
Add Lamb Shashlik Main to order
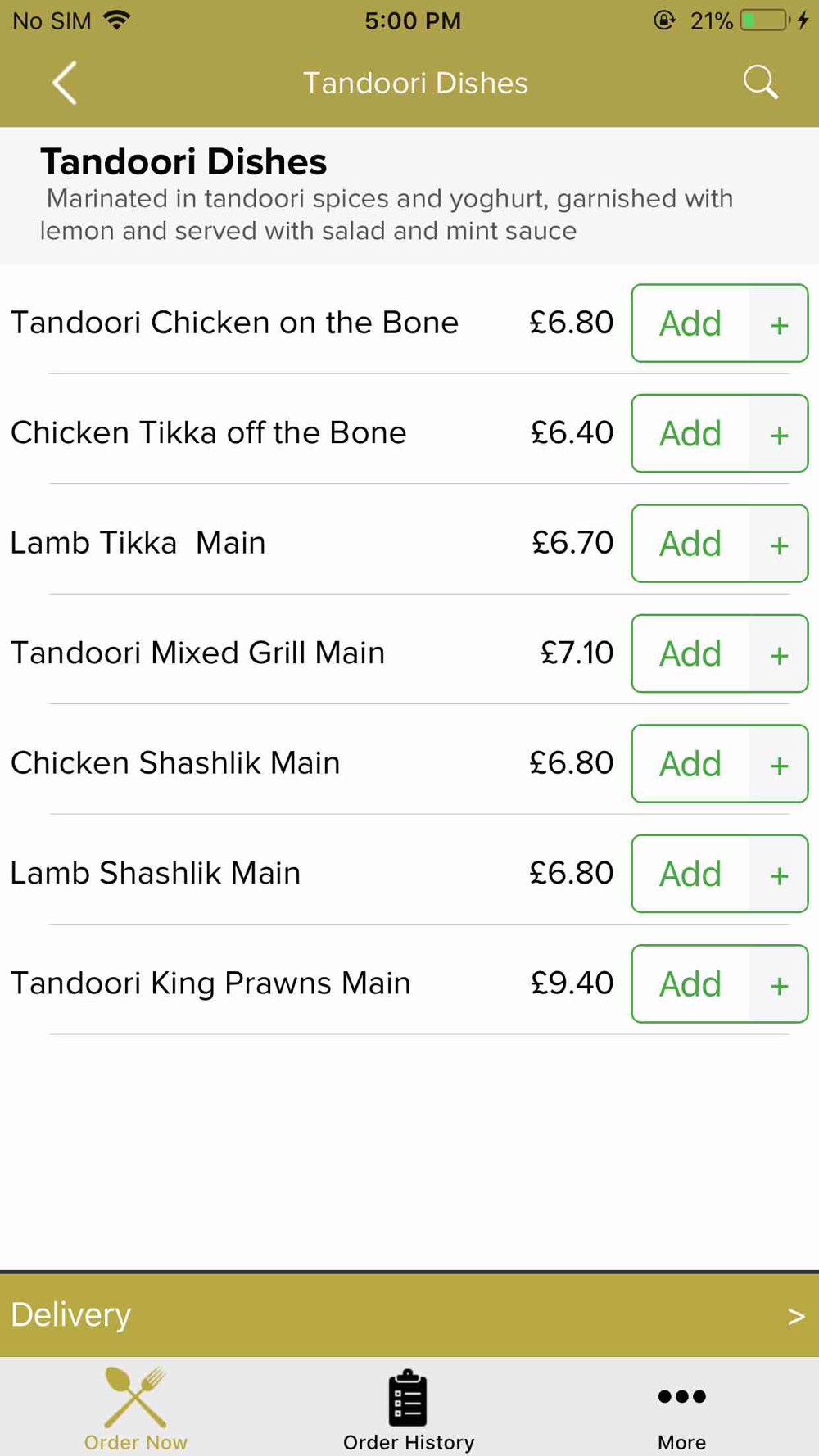(x=690, y=874)
